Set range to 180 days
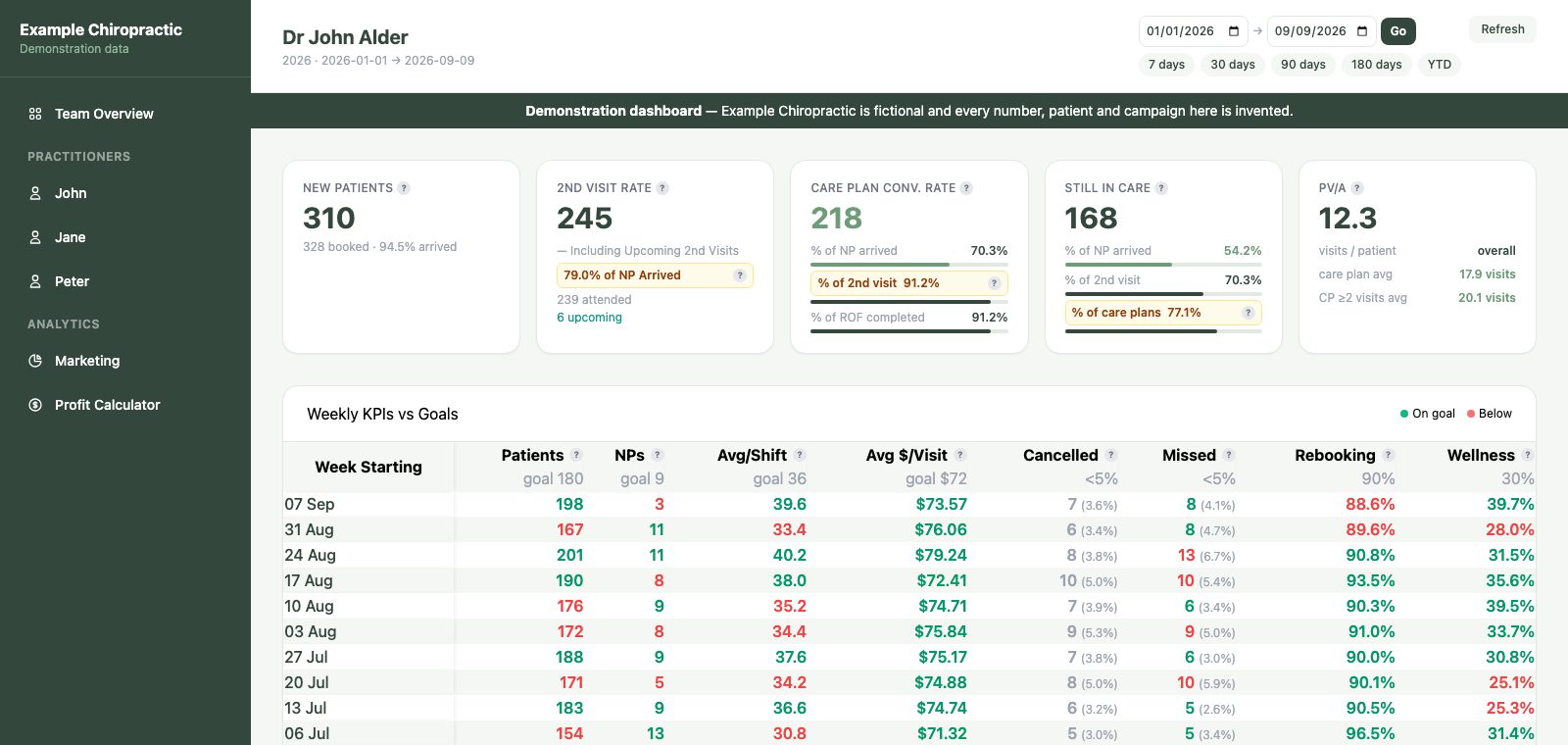1568x745 pixels. [x=1377, y=65]
